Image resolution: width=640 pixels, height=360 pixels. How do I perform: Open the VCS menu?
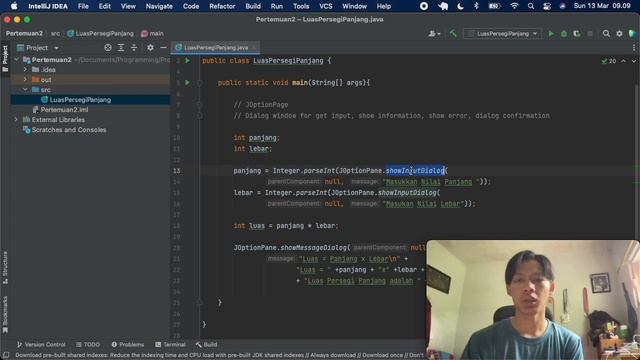326,6
